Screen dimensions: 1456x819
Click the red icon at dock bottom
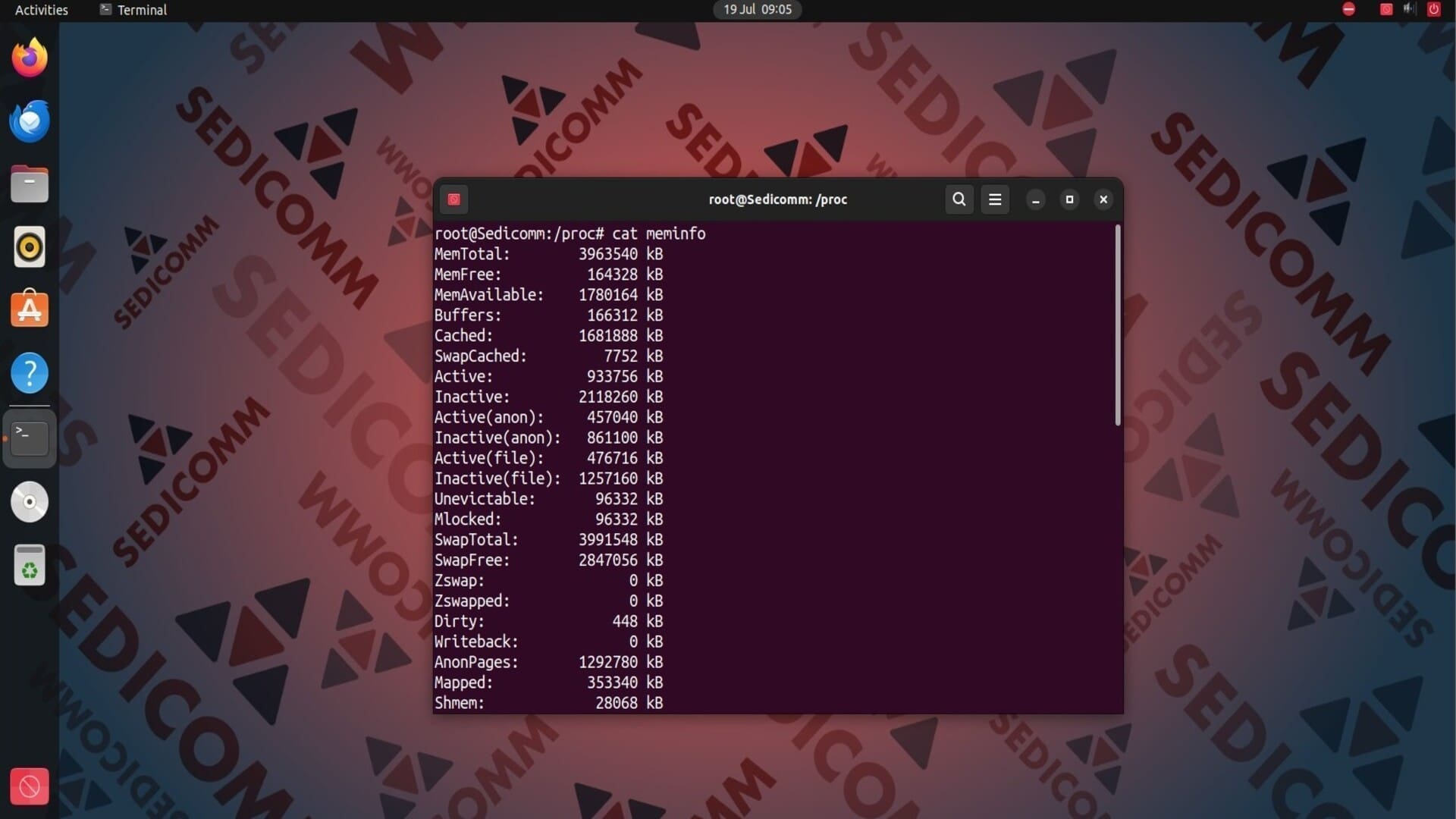(x=30, y=786)
